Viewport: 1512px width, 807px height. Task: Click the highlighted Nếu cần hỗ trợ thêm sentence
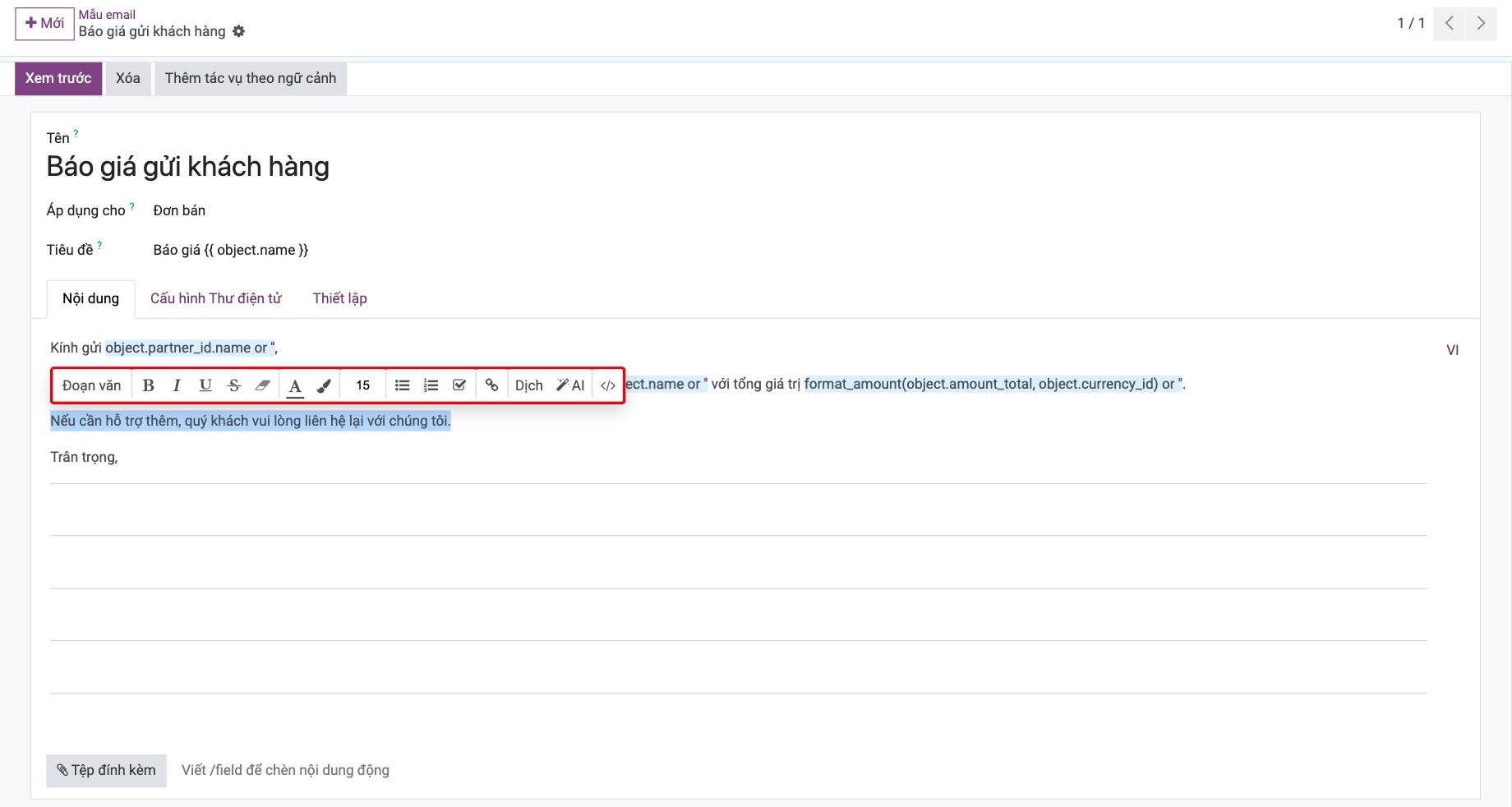(x=251, y=421)
